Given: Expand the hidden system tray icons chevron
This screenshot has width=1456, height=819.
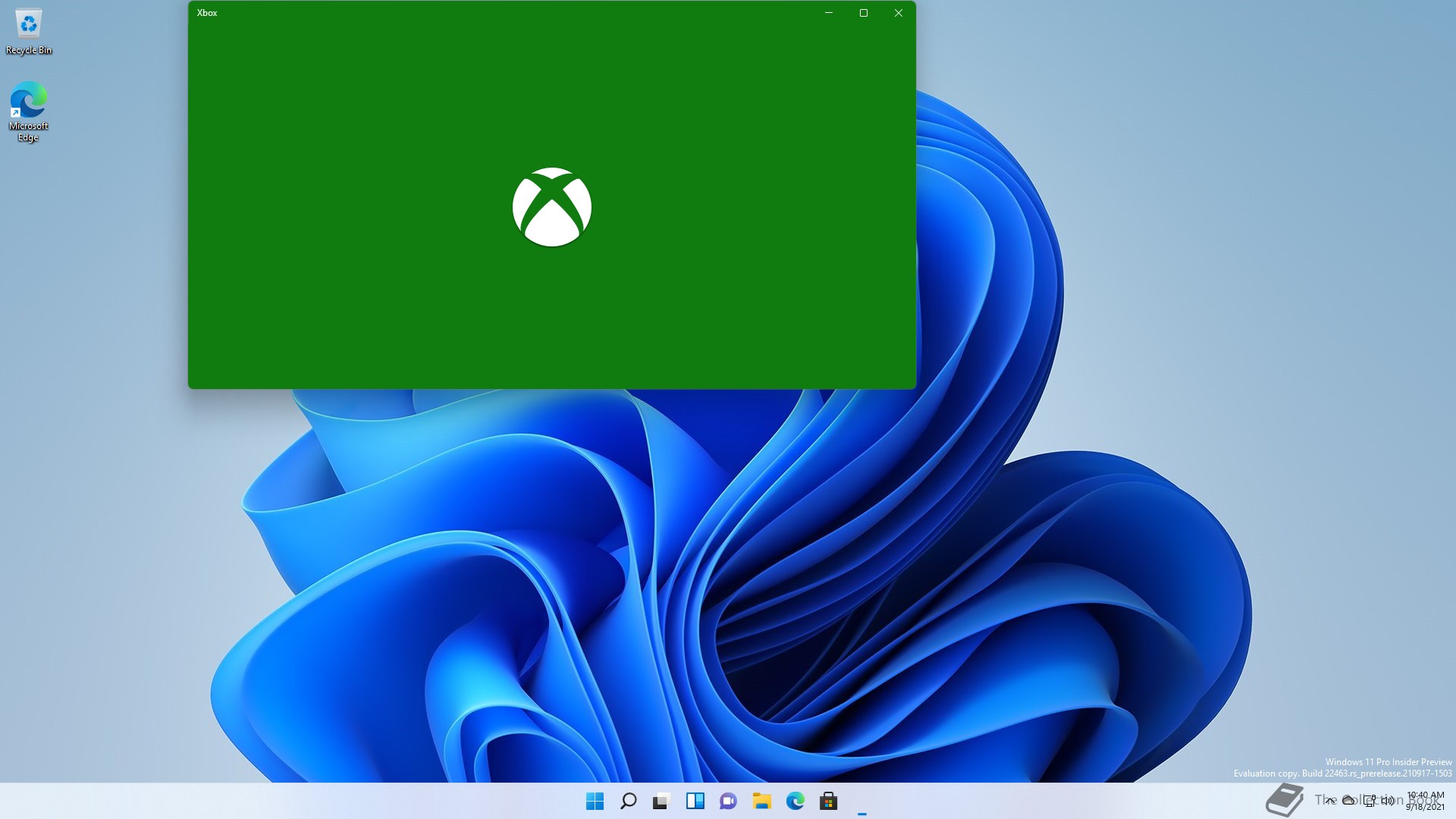Looking at the screenshot, I should (1330, 801).
